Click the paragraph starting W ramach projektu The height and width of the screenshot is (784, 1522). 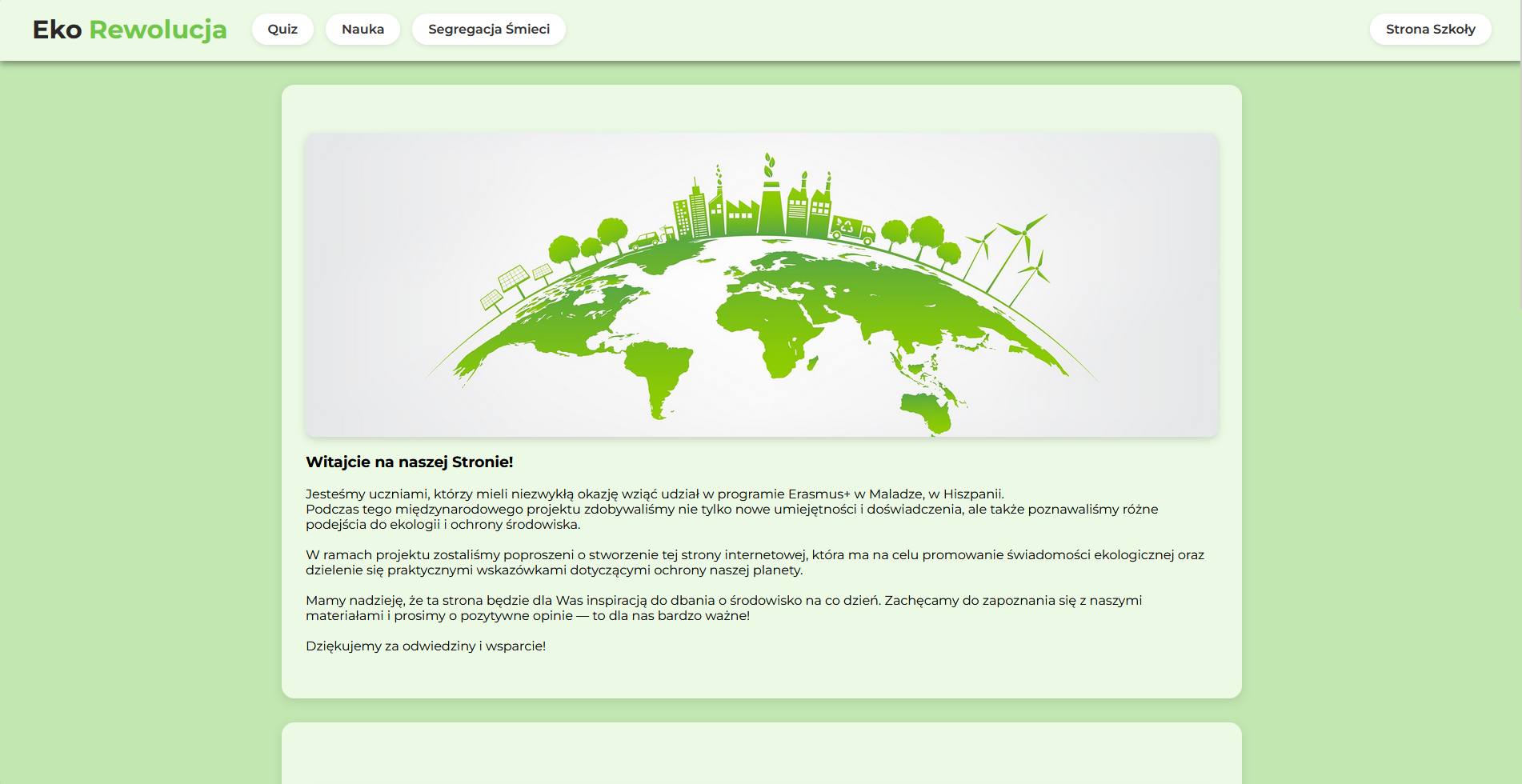(x=754, y=562)
